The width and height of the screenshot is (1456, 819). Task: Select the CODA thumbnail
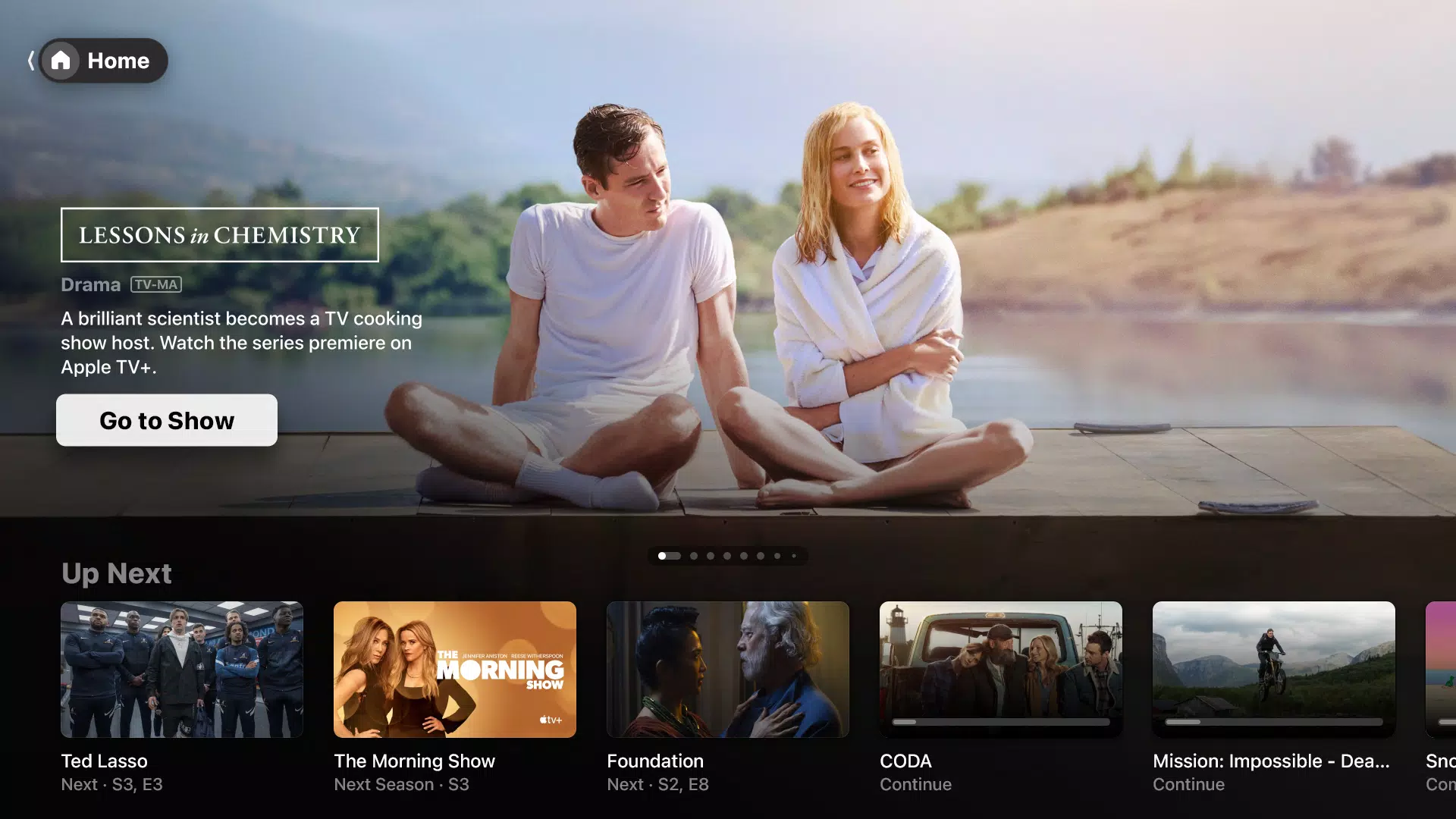pyautogui.click(x=1000, y=669)
